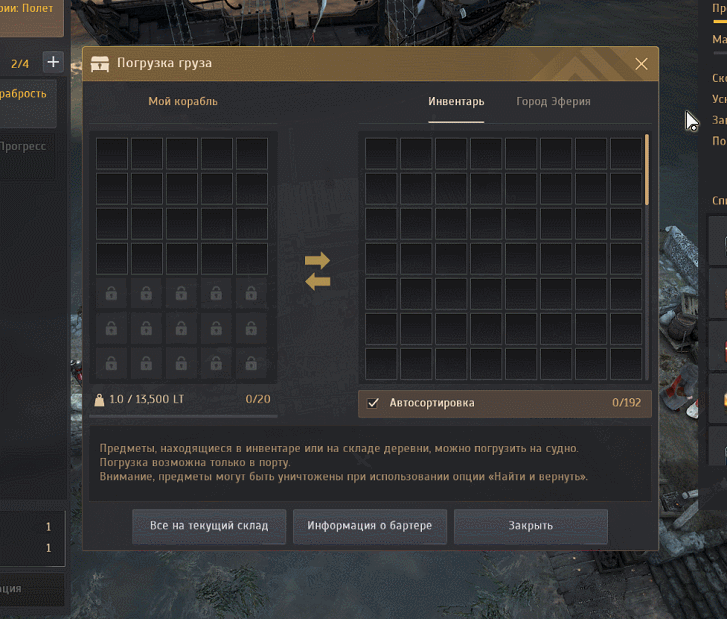Select the first empty ship cargo slot

click(x=112, y=153)
